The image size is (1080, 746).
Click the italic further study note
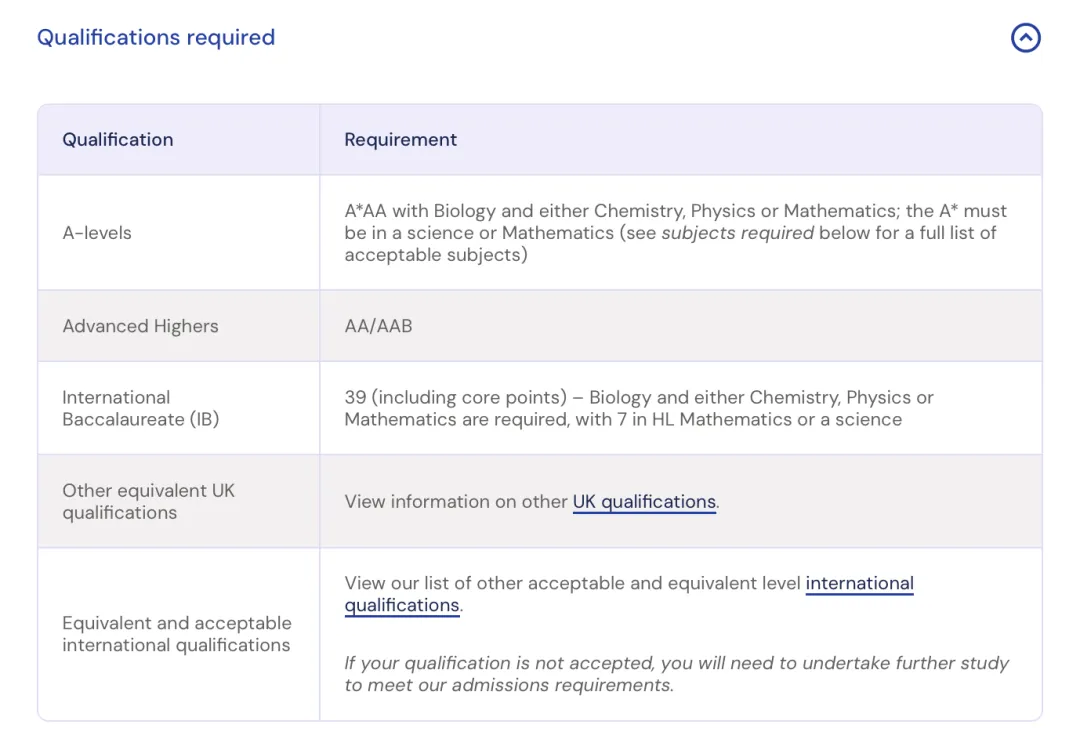pyautogui.click(x=676, y=674)
